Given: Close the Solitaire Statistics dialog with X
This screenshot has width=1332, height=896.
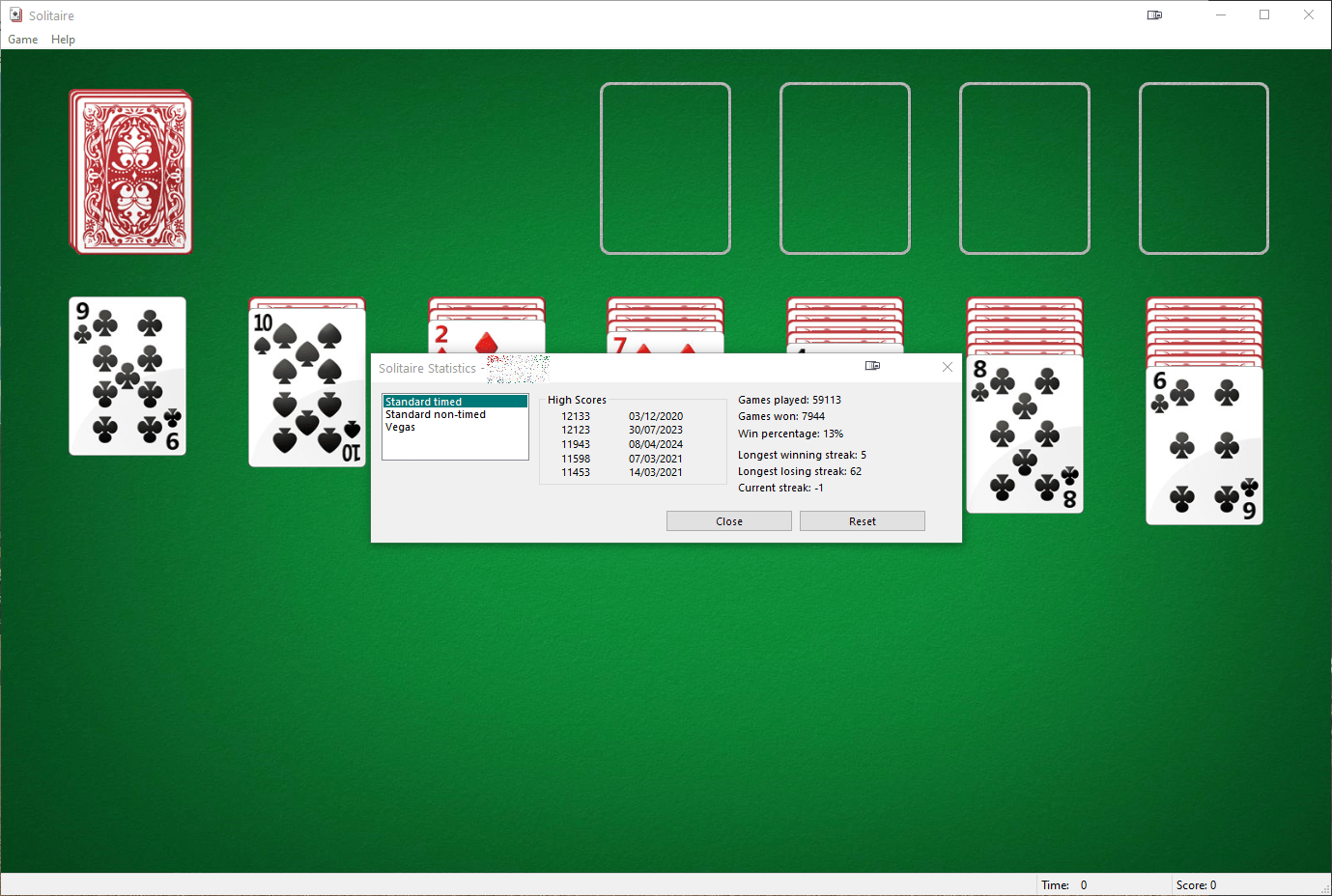Looking at the screenshot, I should tap(948, 367).
